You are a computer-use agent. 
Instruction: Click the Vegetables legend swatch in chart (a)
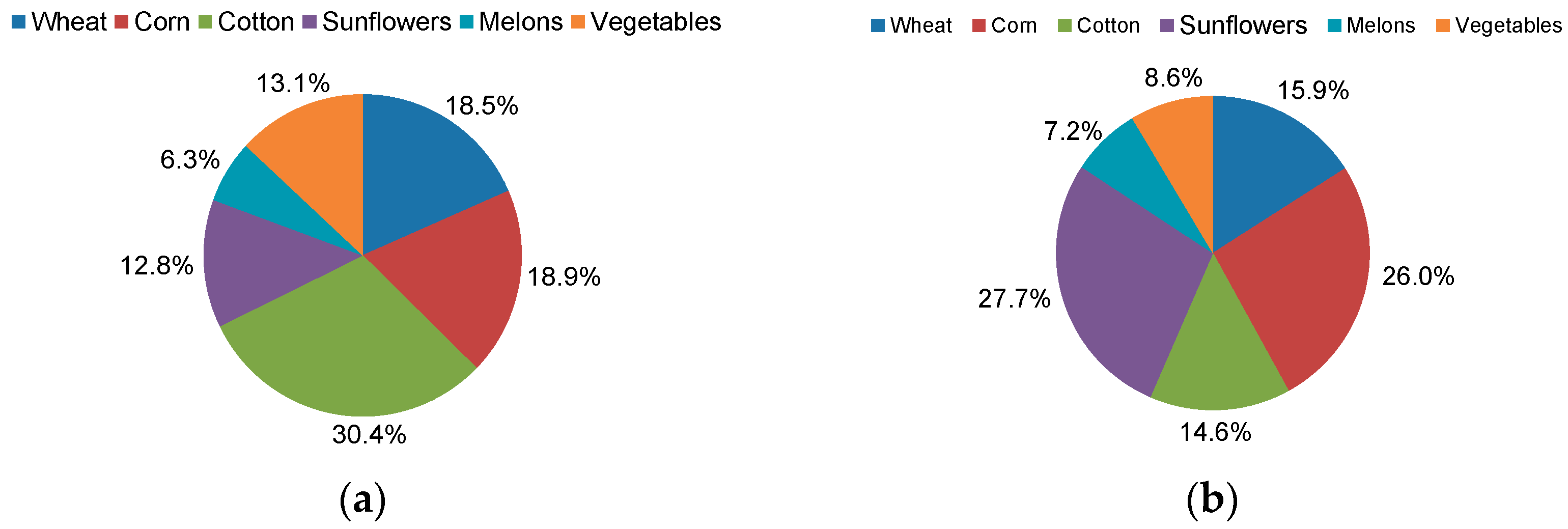pyautogui.click(x=578, y=22)
